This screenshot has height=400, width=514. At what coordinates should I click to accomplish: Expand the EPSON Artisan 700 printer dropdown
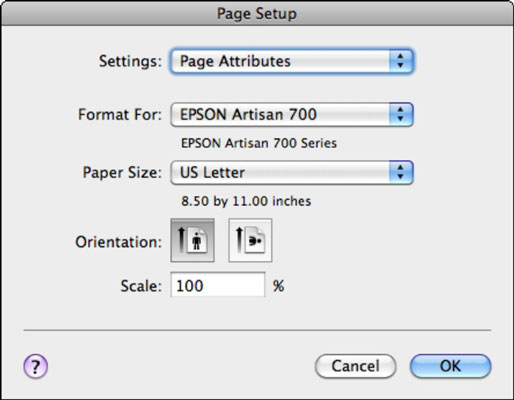click(x=292, y=114)
